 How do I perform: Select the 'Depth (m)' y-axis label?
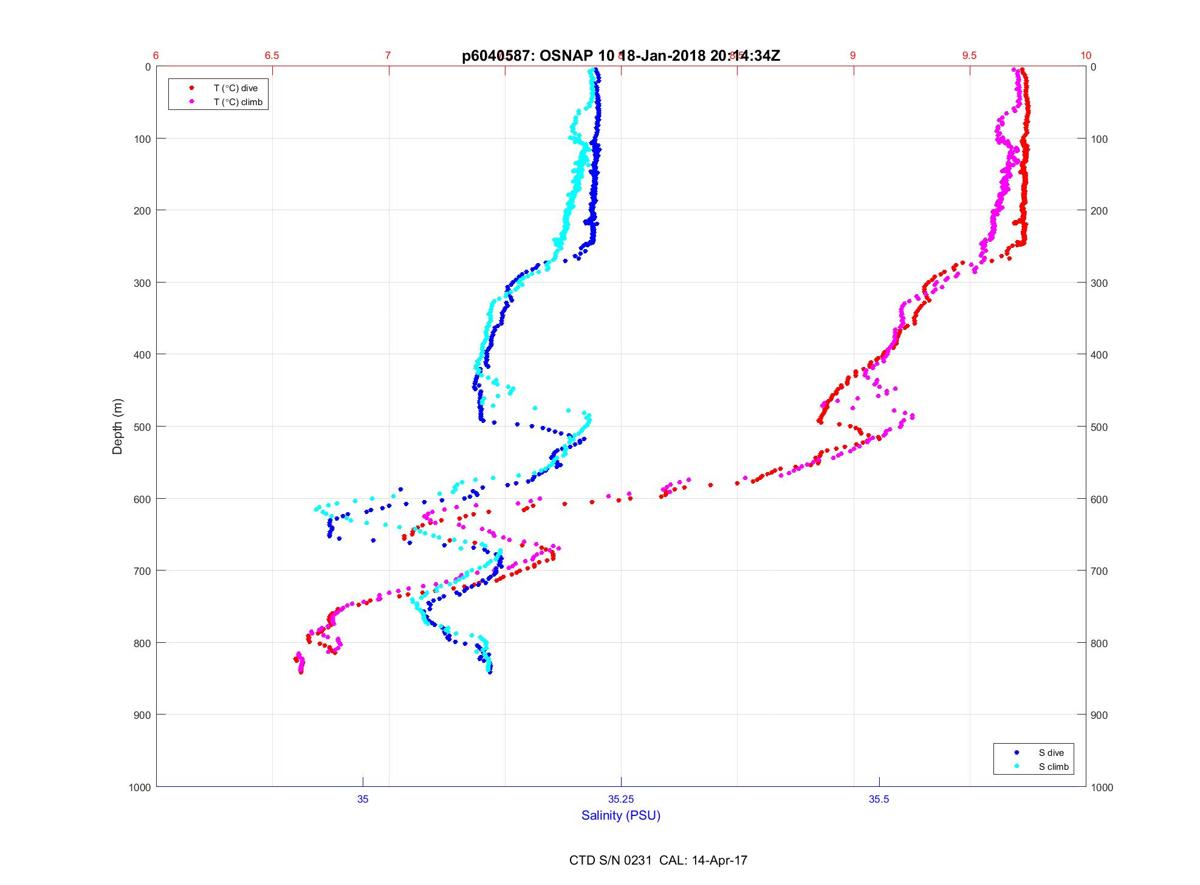[x=118, y=426]
